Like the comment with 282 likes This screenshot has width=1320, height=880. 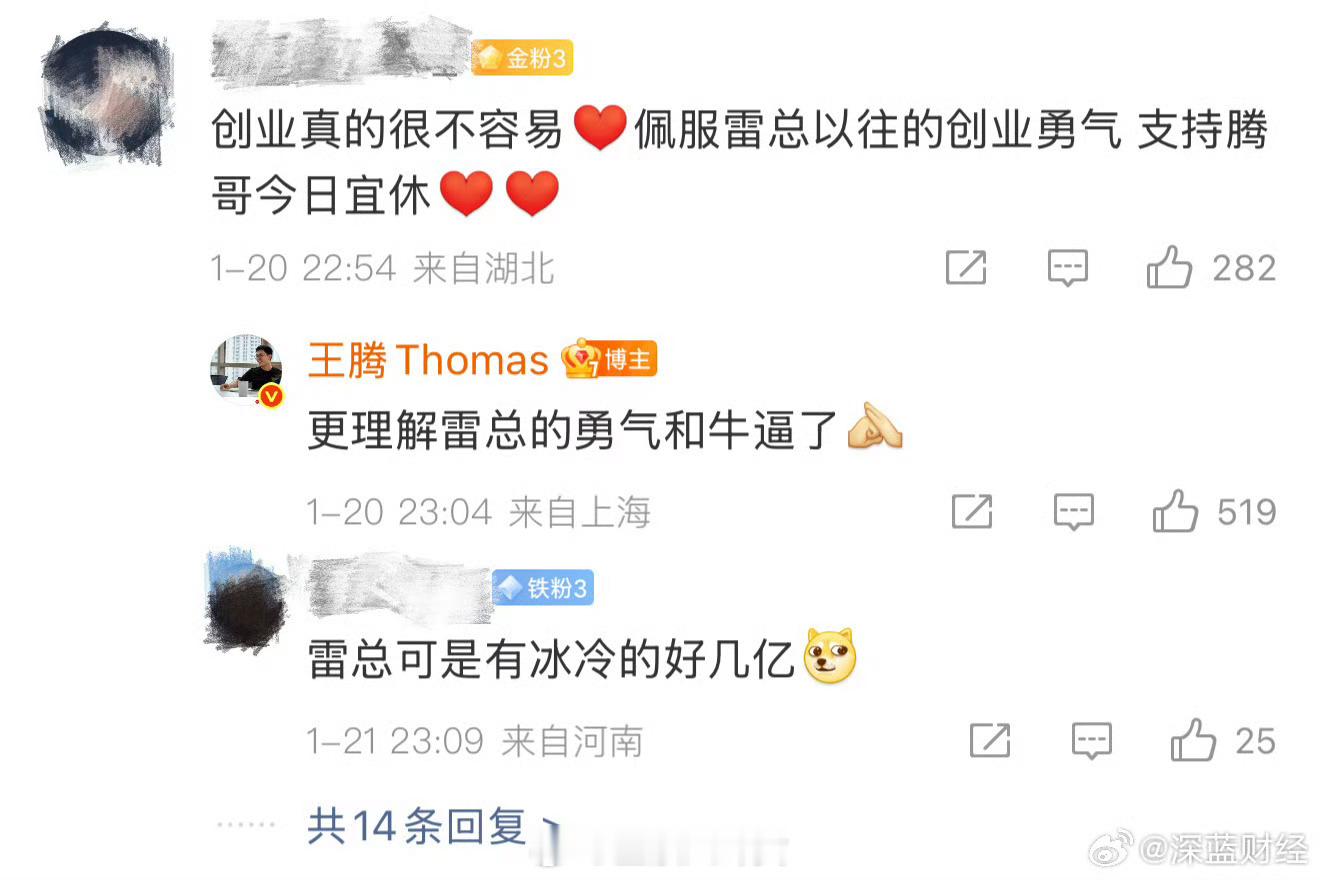click(x=1169, y=267)
